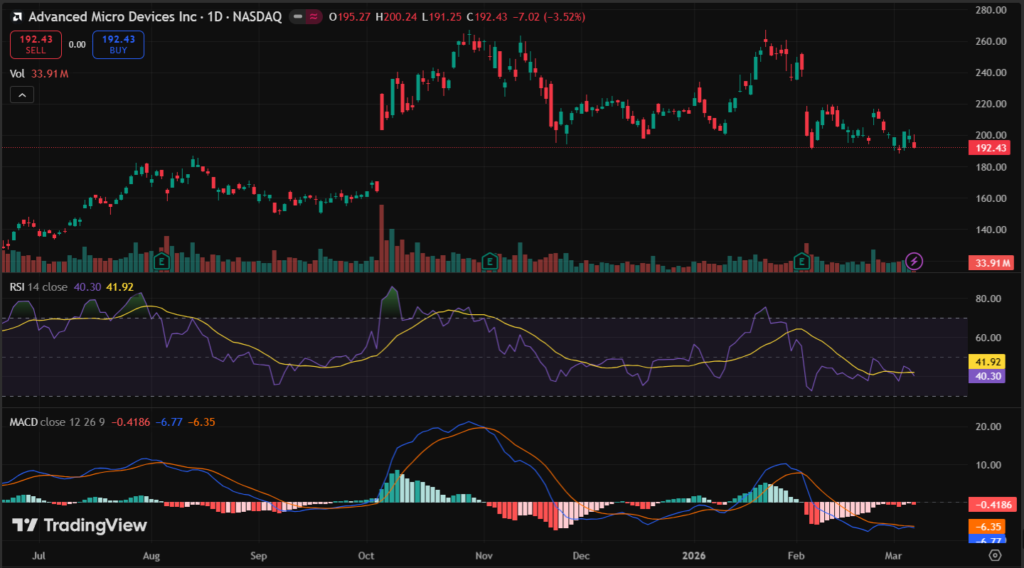Image resolution: width=1024 pixels, height=568 pixels.
Task: Click the purple lightning bolt event icon
Action: [x=914, y=261]
